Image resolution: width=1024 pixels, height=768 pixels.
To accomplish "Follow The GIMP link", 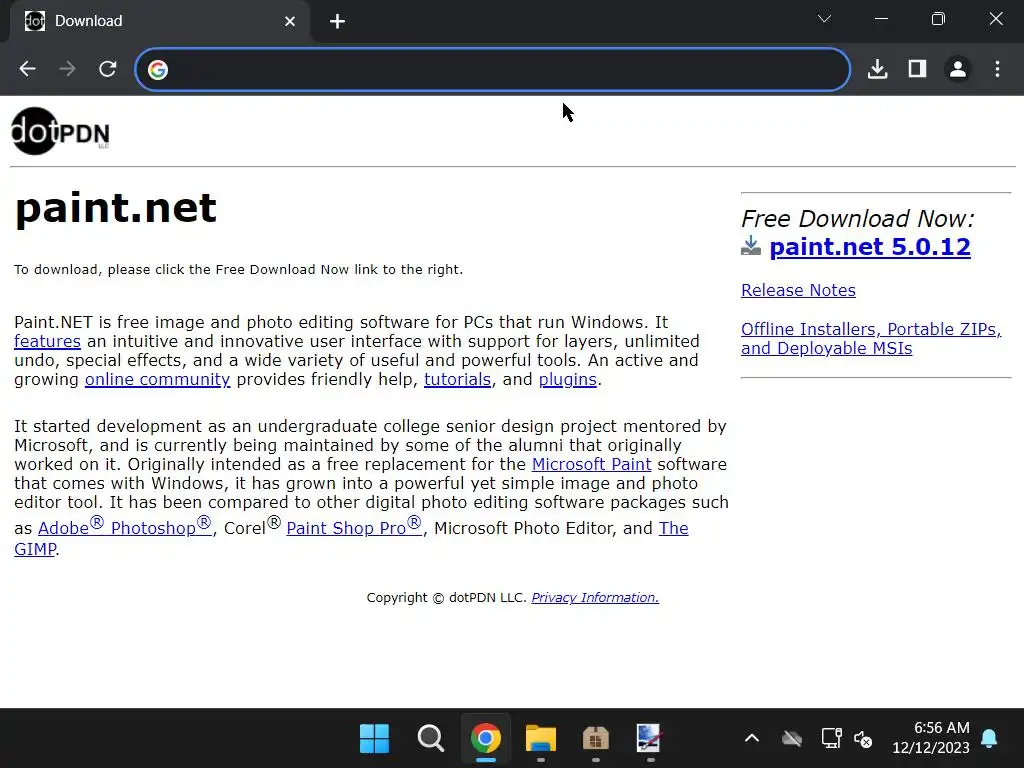I will pos(673,528).
